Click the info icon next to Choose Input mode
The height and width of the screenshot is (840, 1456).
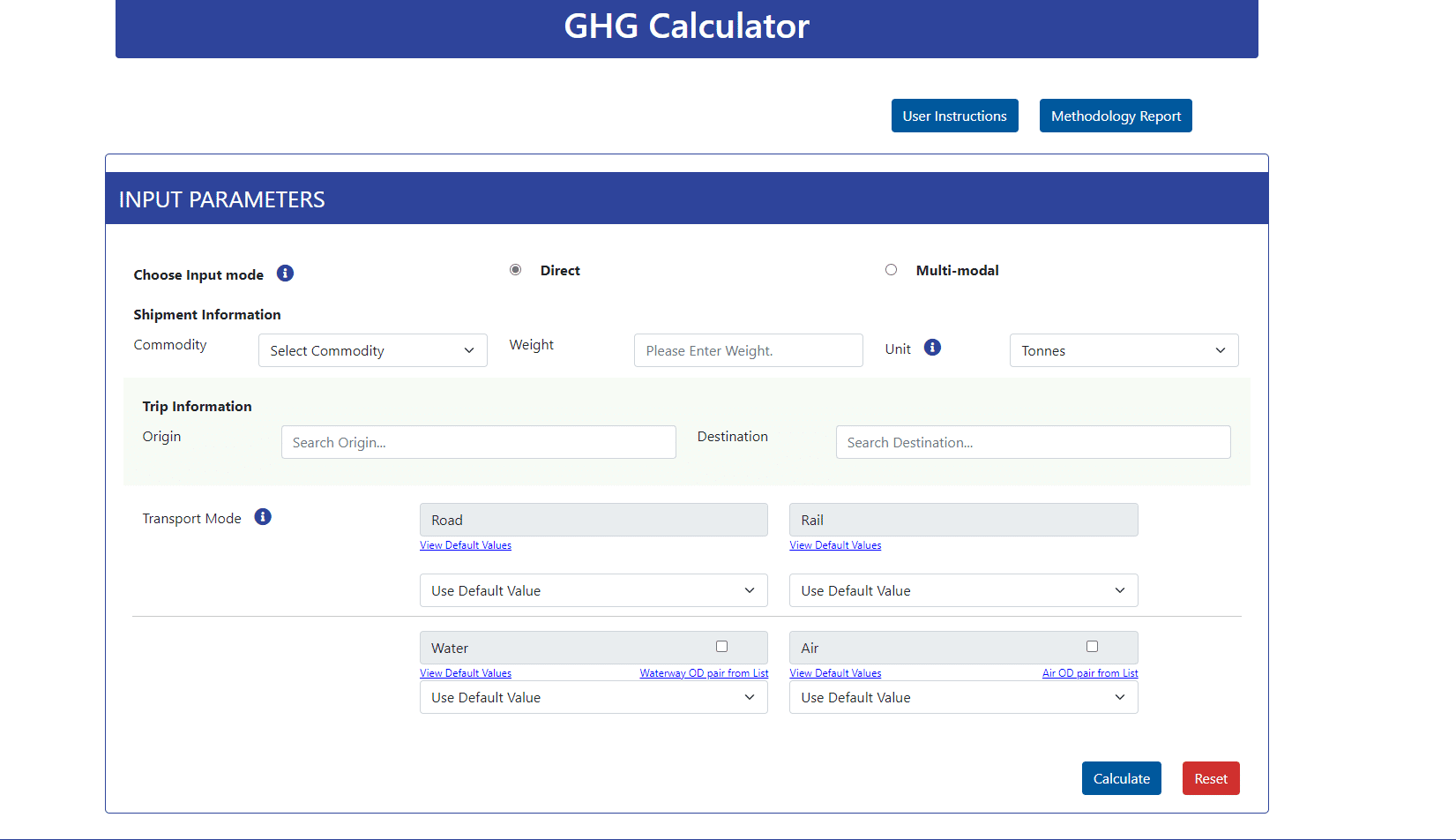(285, 274)
